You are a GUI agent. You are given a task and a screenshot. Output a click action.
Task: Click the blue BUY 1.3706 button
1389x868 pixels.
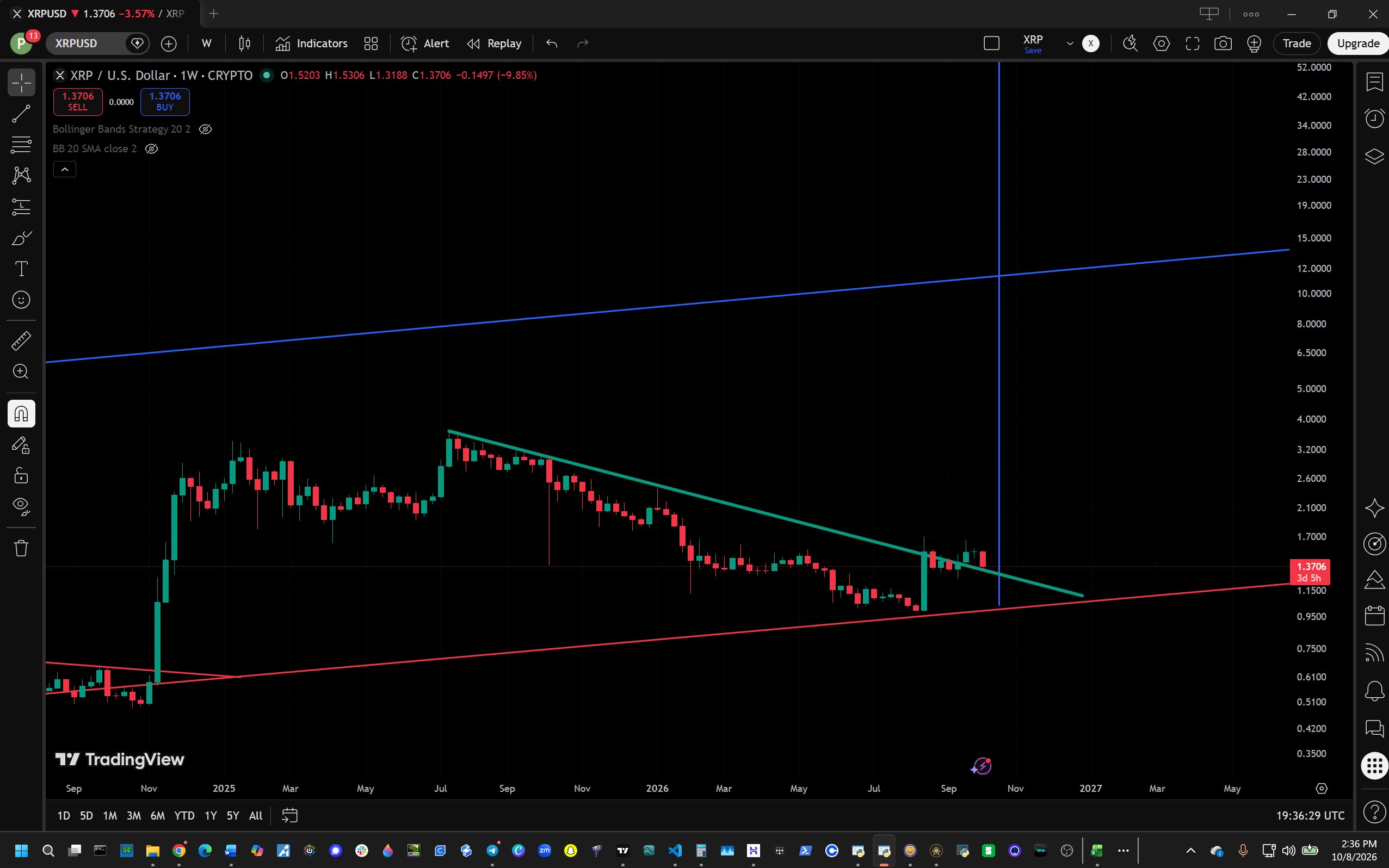(165, 102)
